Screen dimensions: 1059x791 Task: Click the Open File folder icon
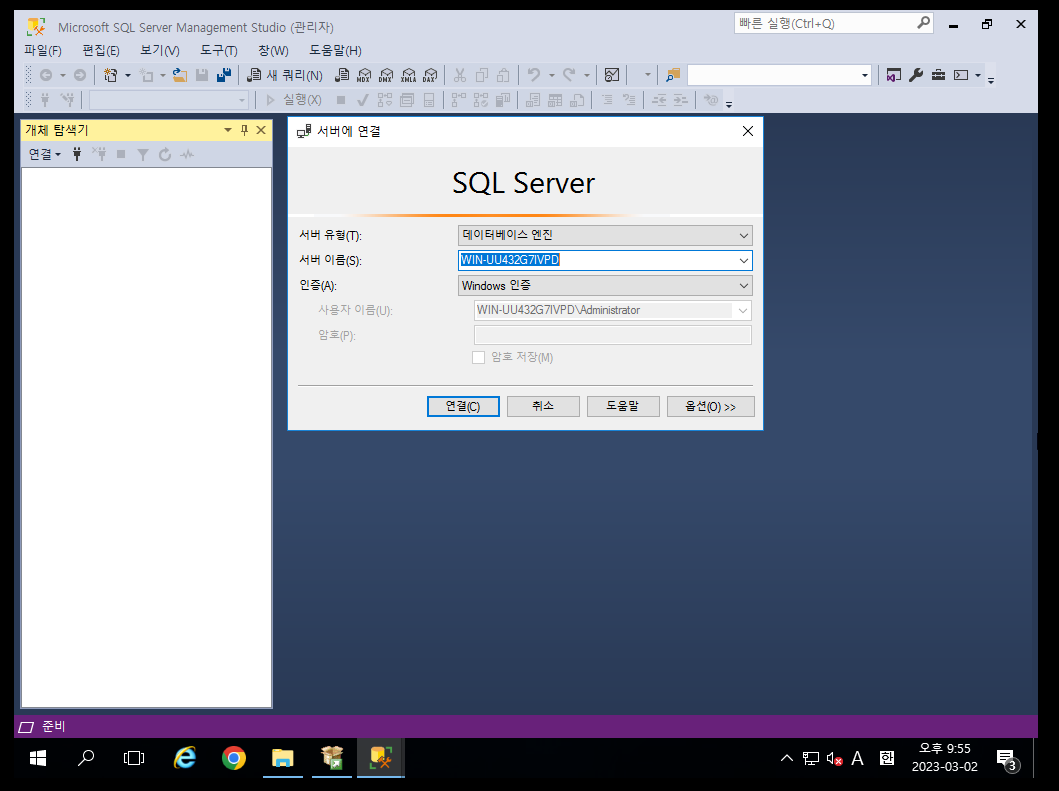coord(180,75)
